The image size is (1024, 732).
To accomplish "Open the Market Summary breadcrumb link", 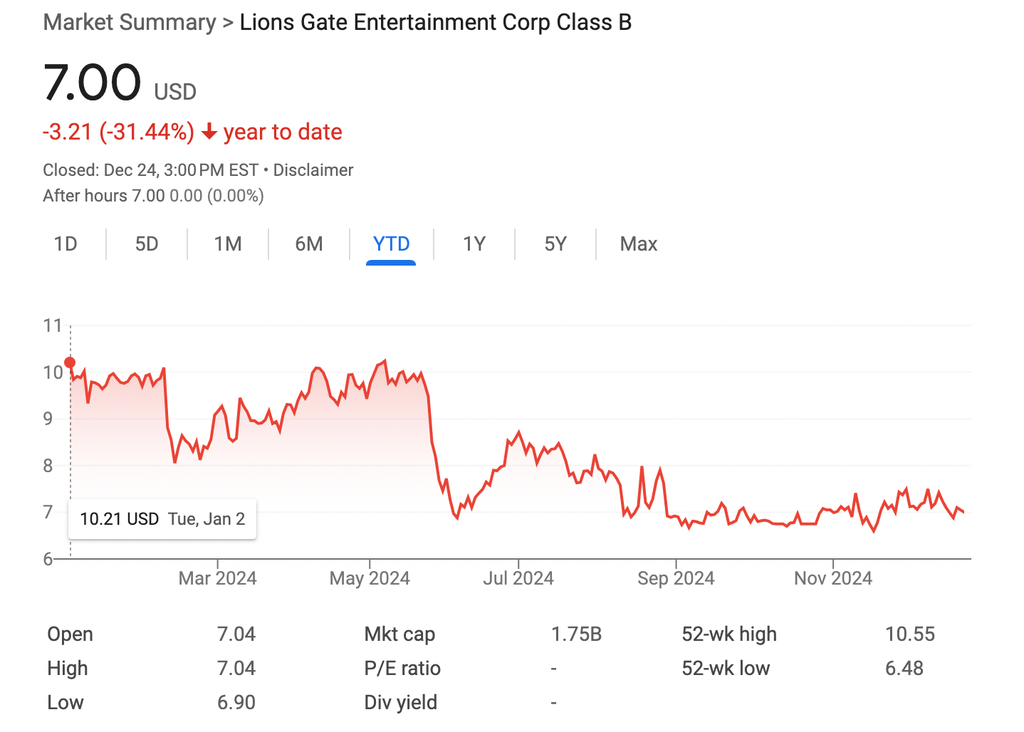I will (129, 22).
